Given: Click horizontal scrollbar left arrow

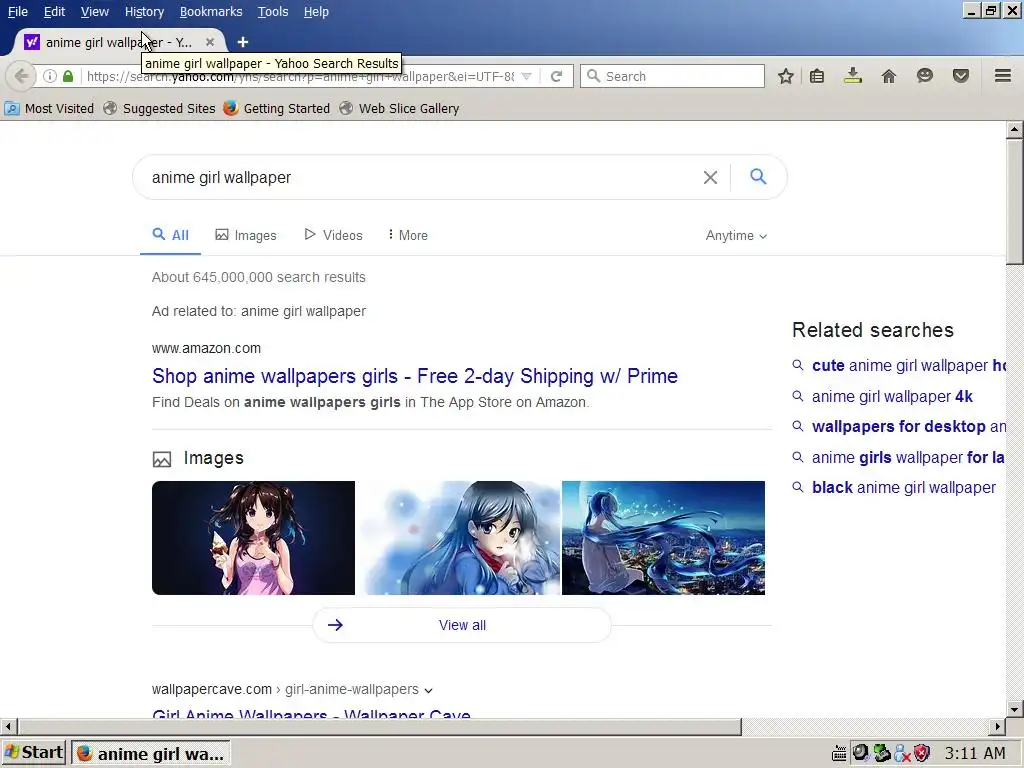Looking at the screenshot, I should [x=8, y=726].
